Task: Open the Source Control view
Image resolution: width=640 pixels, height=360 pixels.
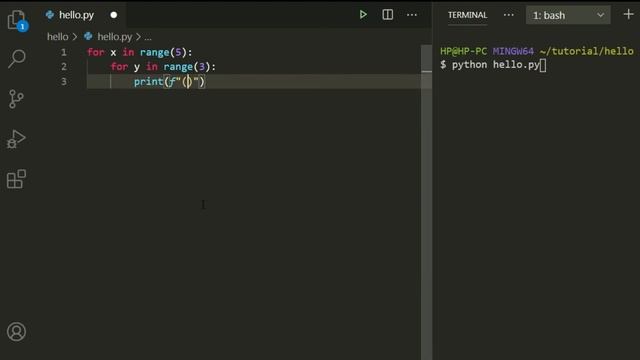Action: point(16,99)
